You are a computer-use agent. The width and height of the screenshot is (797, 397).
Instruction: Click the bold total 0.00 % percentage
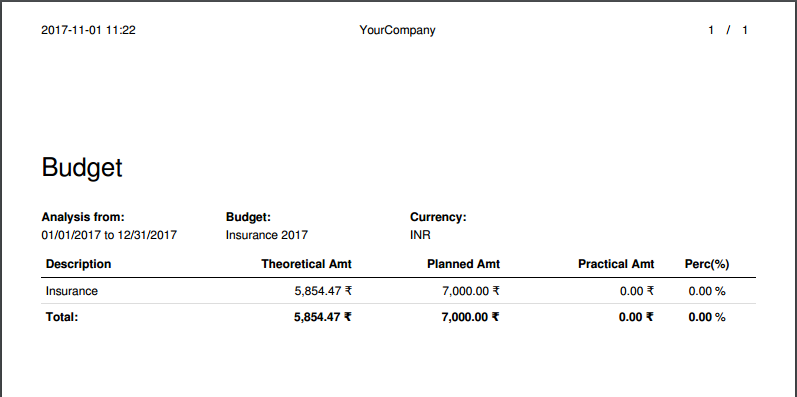(x=707, y=317)
